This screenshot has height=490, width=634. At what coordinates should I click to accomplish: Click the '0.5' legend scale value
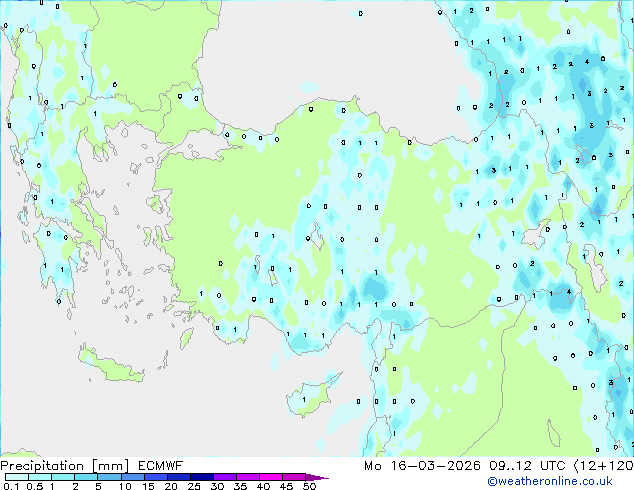click(x=34, y=486)
